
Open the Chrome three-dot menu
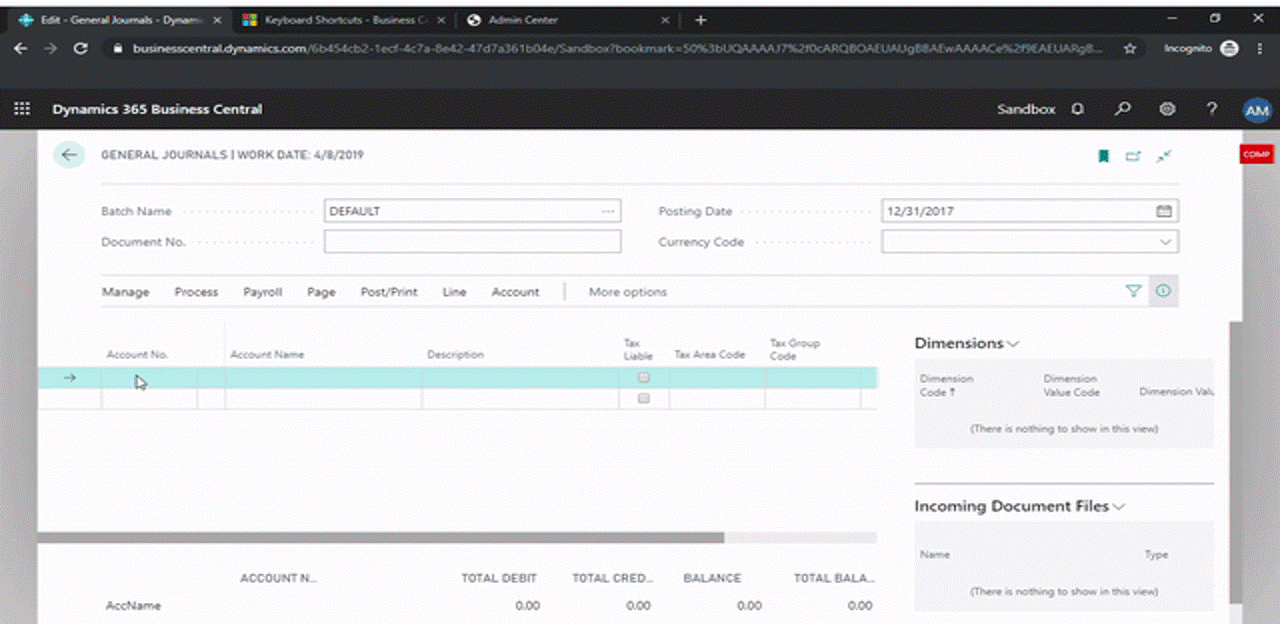[x=1259, y=48]
